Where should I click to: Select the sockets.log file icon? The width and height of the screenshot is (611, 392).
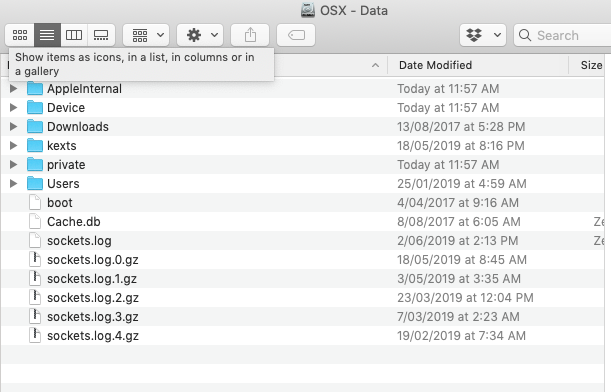(35, 241)
